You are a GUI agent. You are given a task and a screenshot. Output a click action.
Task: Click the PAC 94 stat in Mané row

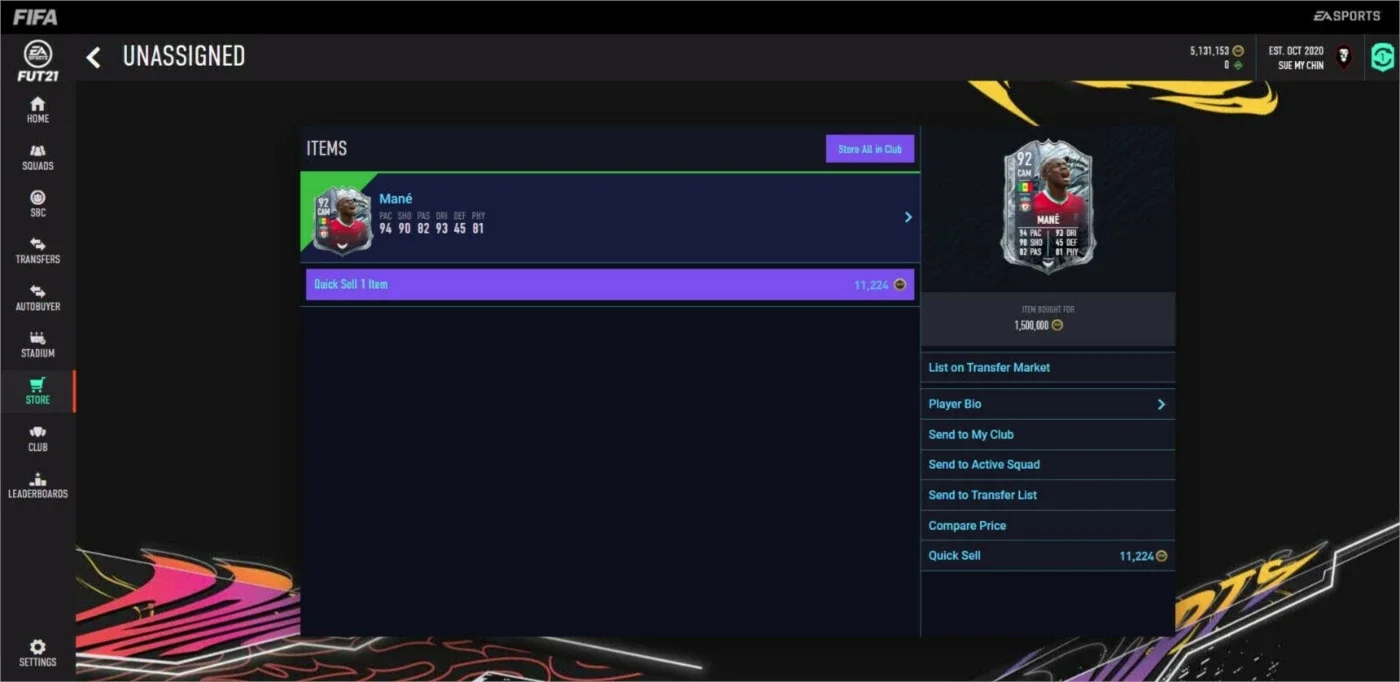click(x=386, y=223)
